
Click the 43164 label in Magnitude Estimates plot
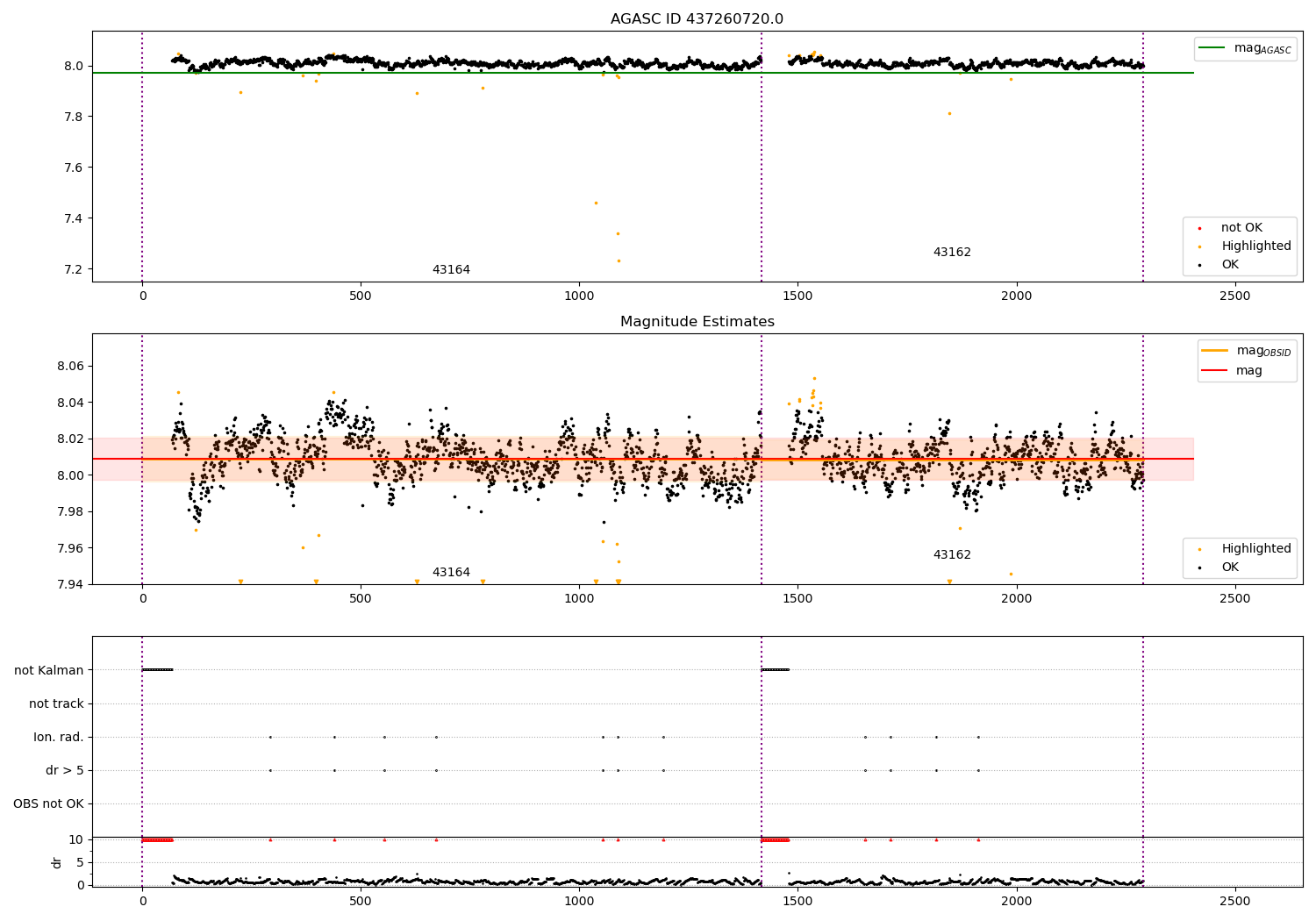pos(451,573)
